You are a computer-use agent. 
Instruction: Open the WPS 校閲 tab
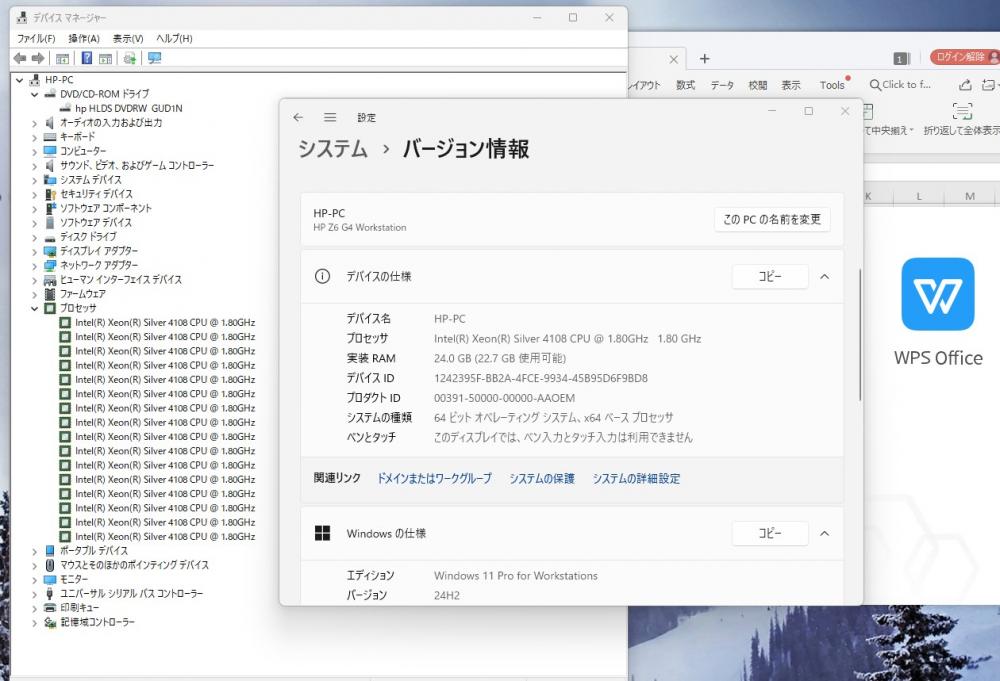tap(758, 85)
